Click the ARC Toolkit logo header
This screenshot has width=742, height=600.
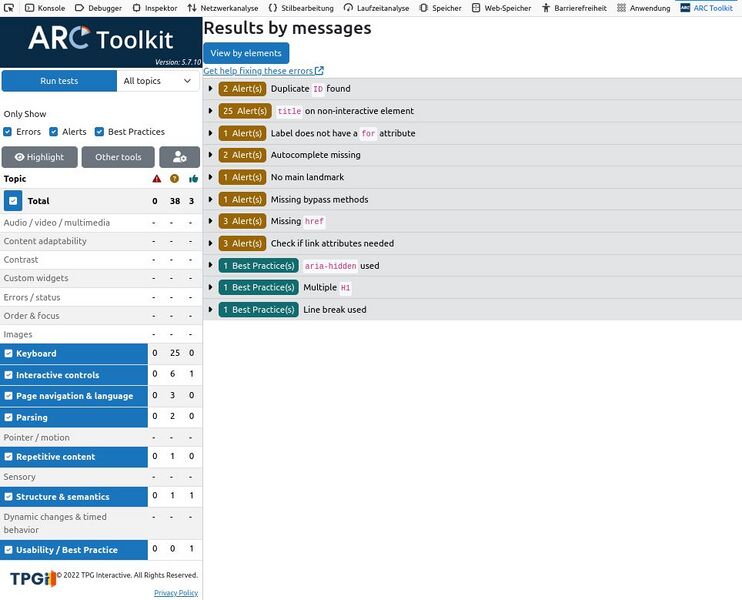click(x=100, y=39)
